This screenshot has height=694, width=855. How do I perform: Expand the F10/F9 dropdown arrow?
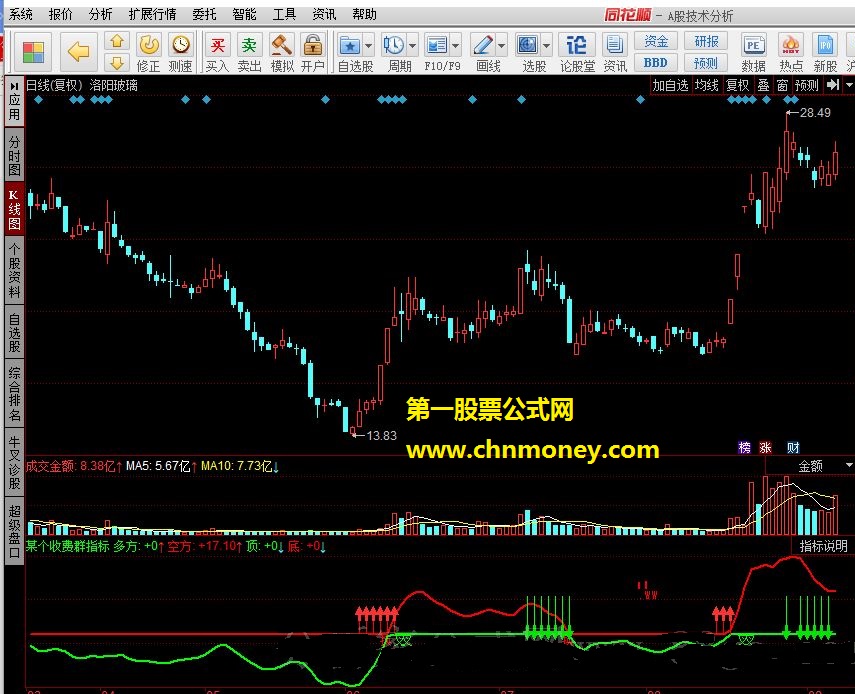(456, 46)
